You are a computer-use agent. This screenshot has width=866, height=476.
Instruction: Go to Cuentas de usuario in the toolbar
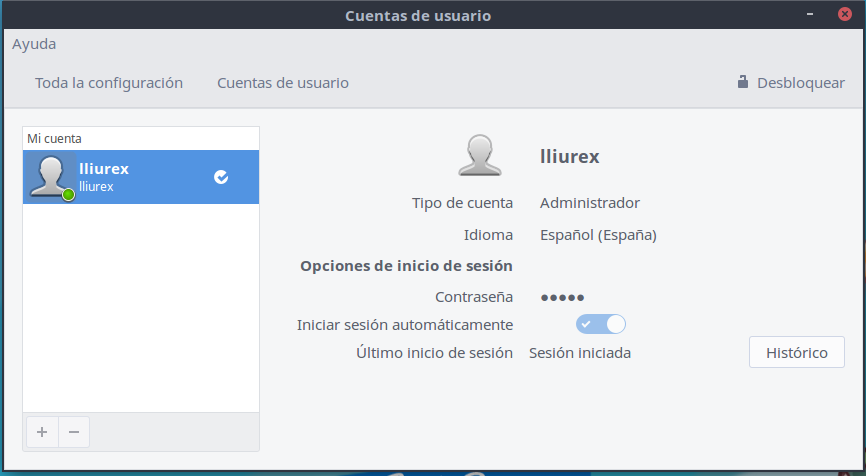tap(283, 83)
